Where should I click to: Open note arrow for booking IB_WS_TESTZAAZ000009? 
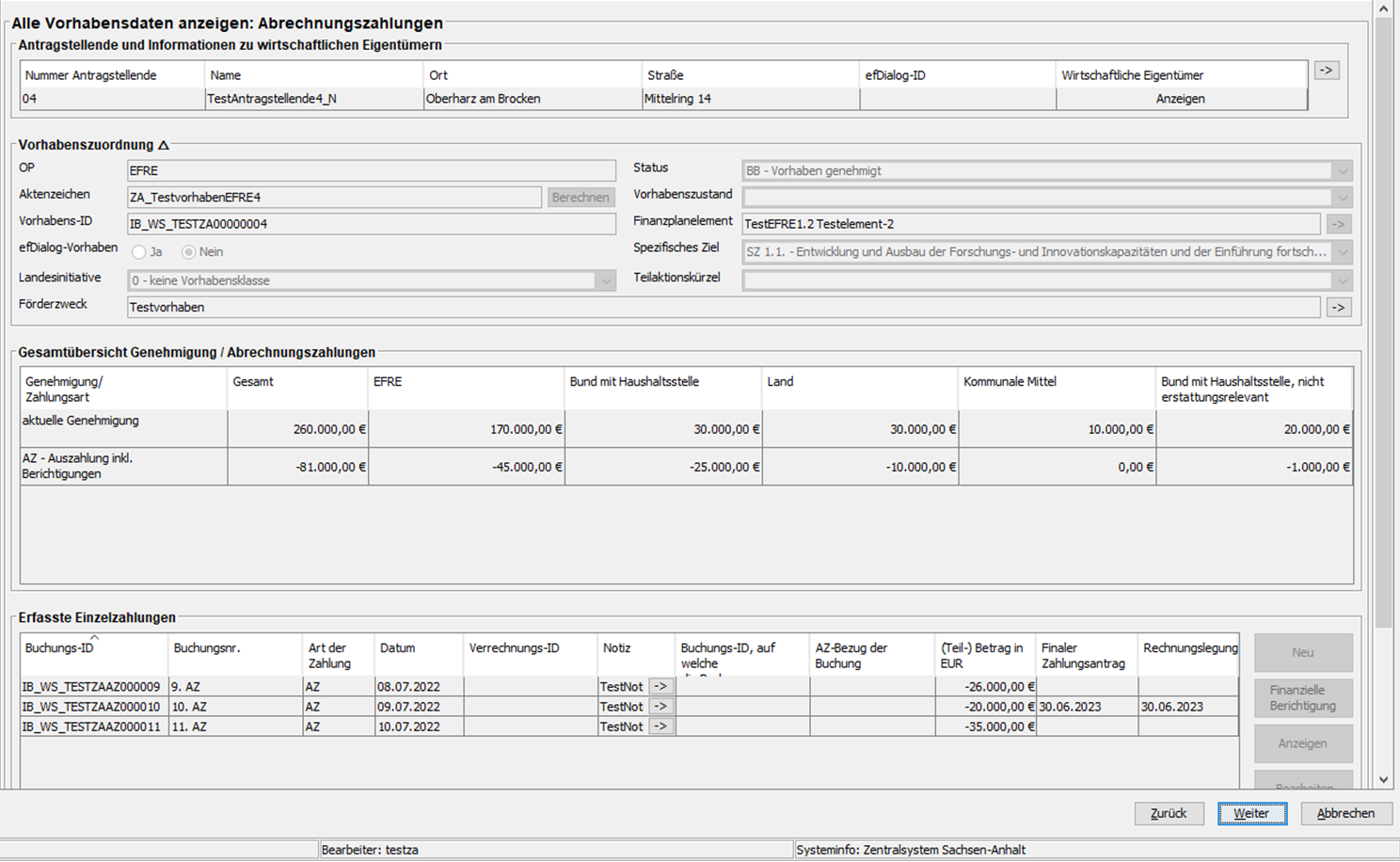[x=660, y=687]
